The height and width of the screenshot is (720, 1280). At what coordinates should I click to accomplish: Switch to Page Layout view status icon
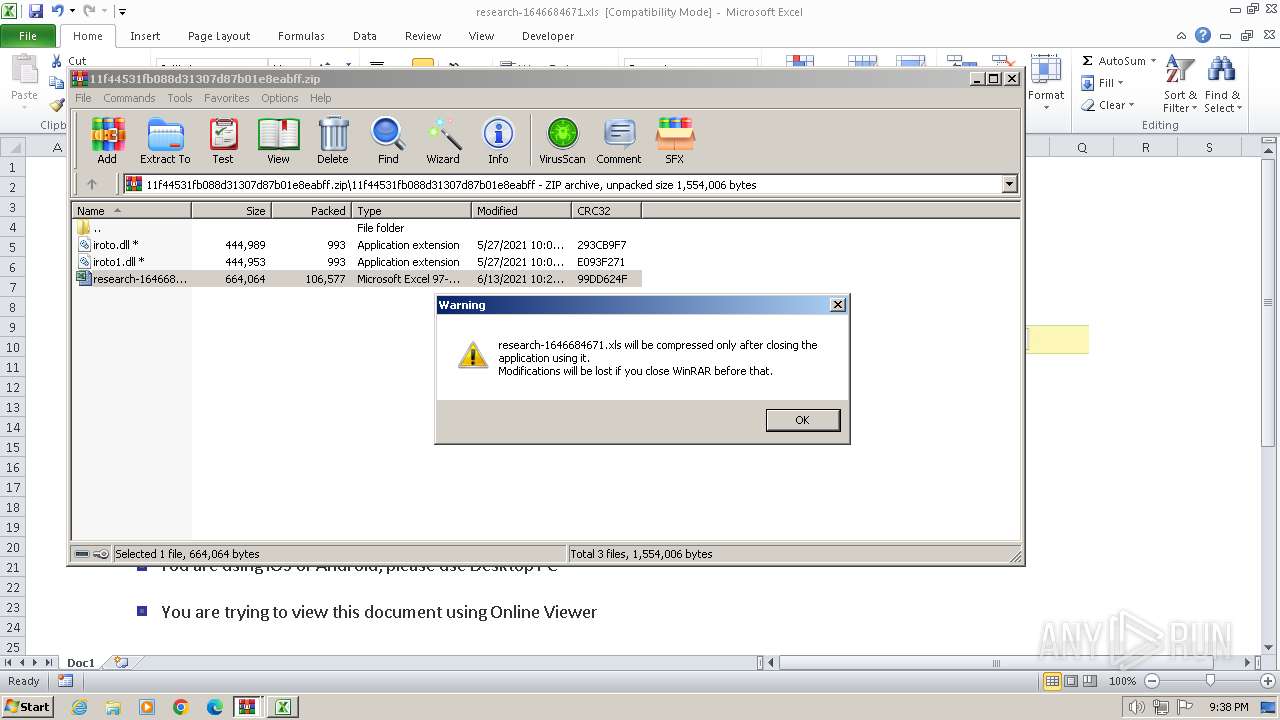[x=1071, y=681]
